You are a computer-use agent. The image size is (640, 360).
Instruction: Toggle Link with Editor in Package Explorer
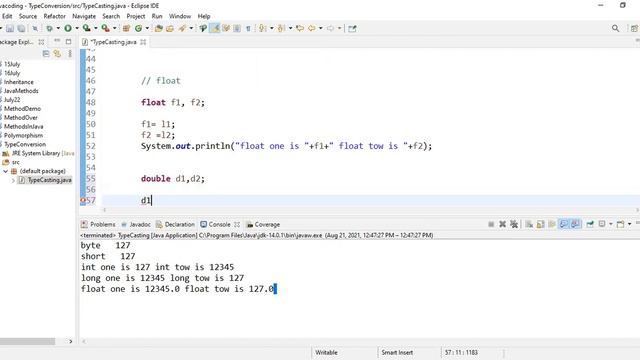[x=57, y=53]
